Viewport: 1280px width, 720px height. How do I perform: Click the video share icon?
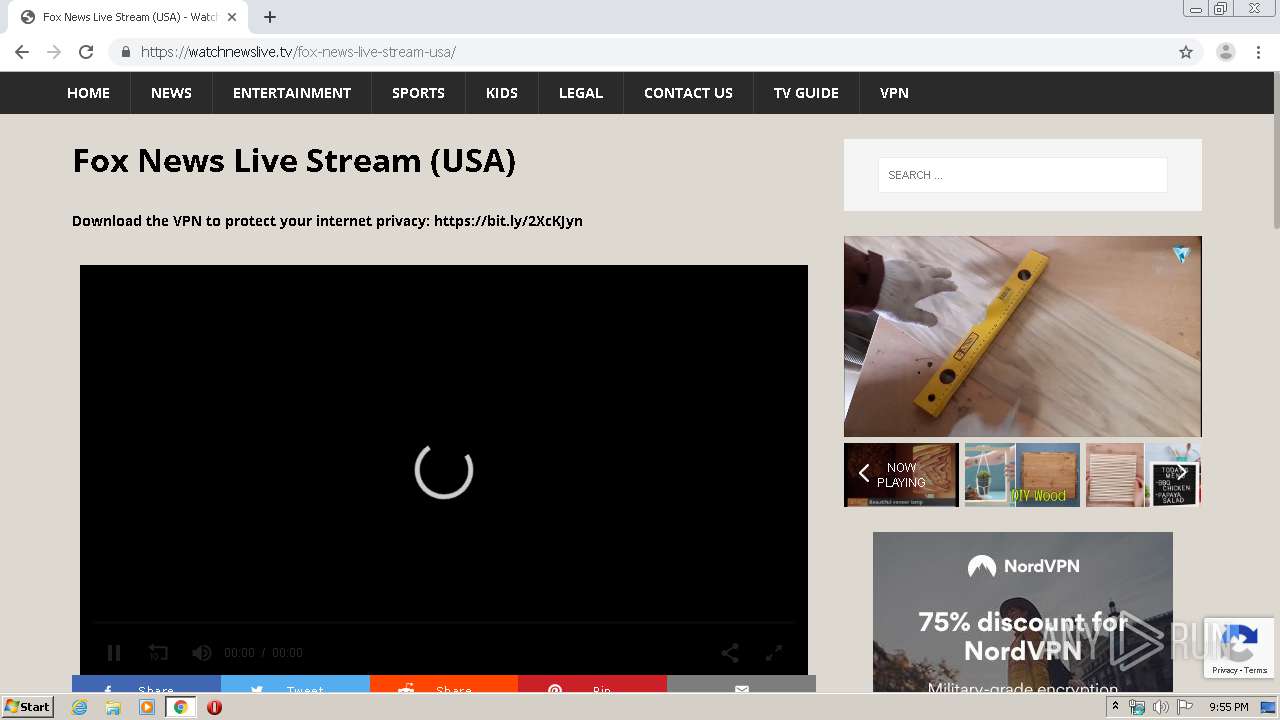730,653
